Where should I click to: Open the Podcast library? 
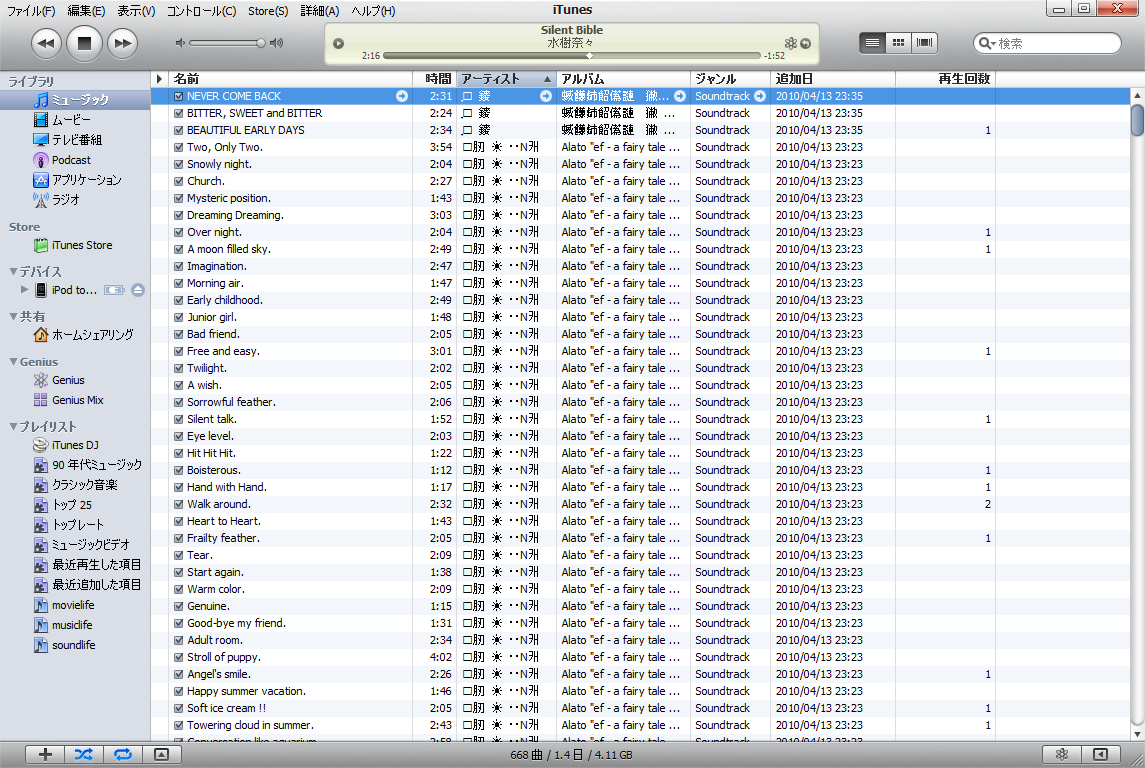pos(71,160)
